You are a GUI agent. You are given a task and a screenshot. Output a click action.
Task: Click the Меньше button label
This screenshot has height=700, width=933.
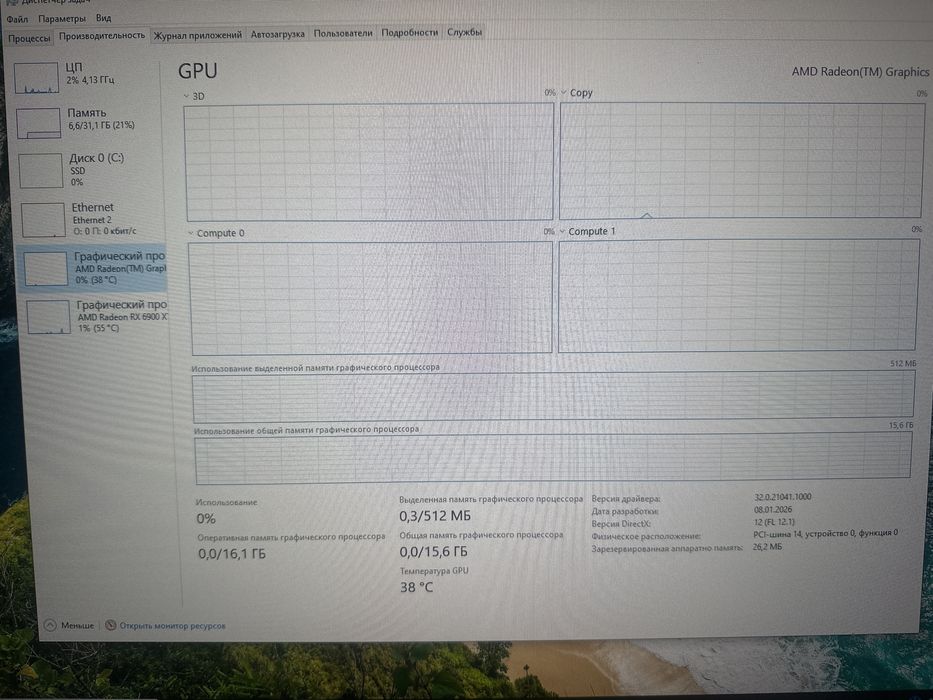click(x=77, y=626)
